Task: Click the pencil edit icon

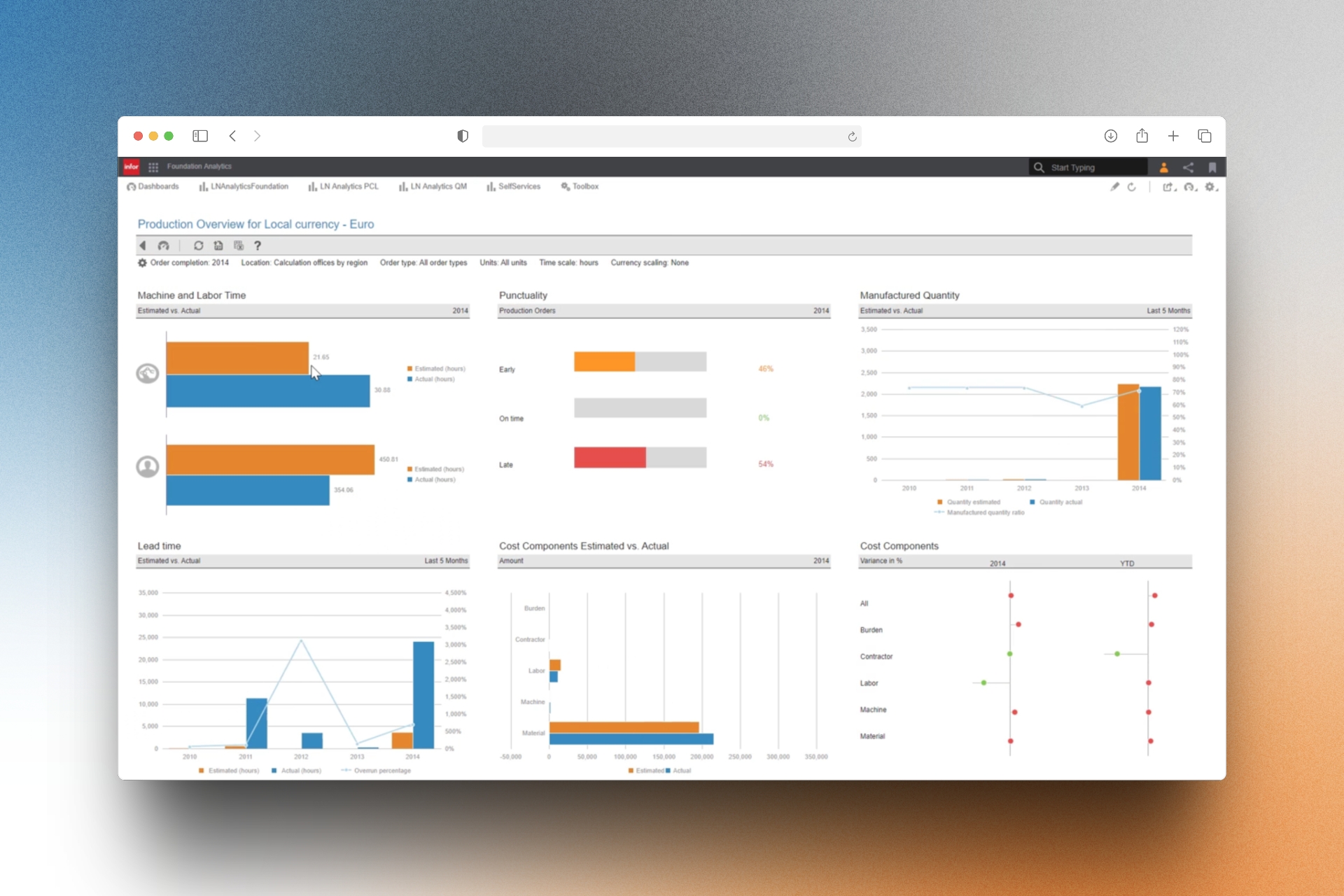Action: [x=1114, y=187]
